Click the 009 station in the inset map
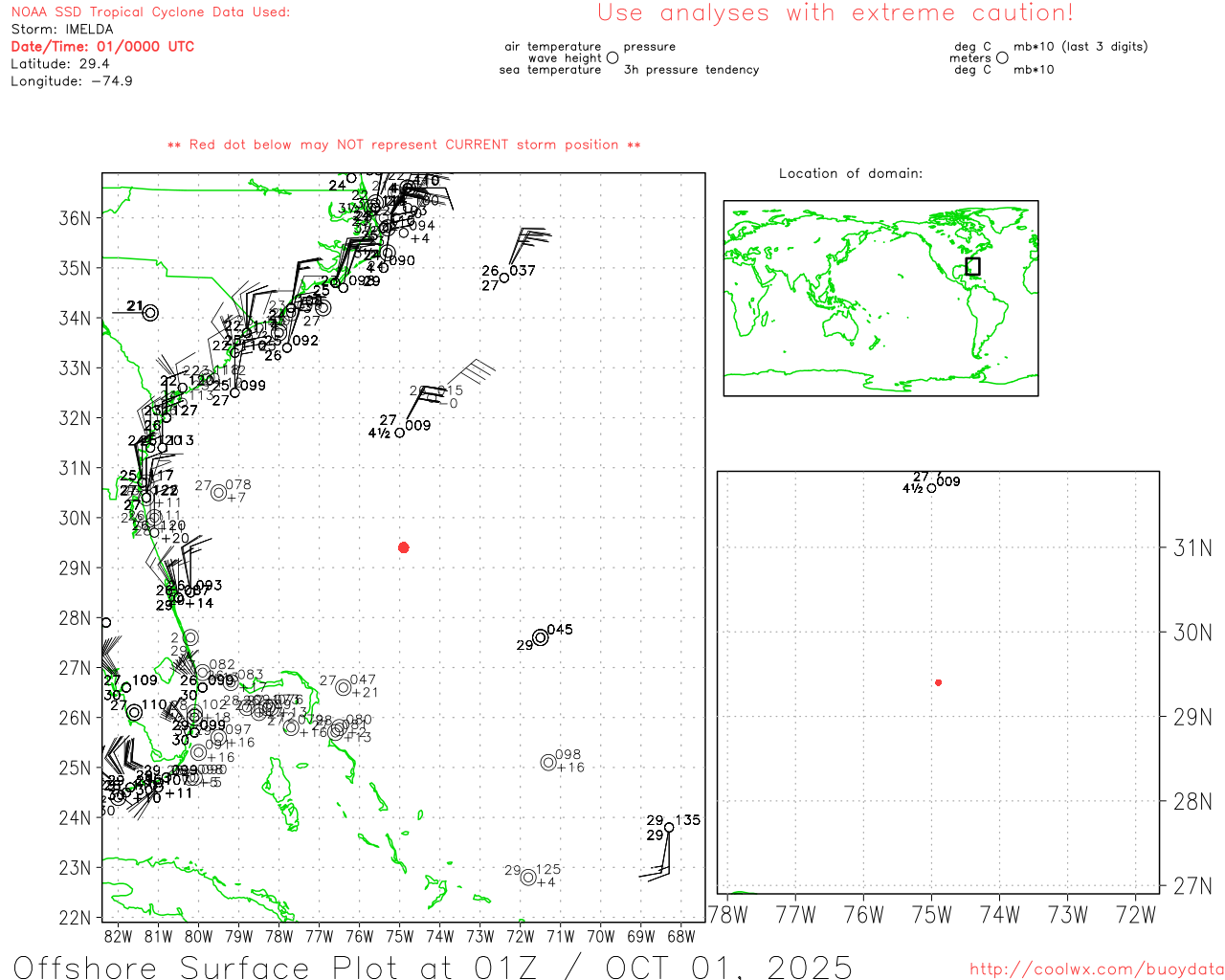Screen dimensions: 1225x980 [x=931, y=488]
